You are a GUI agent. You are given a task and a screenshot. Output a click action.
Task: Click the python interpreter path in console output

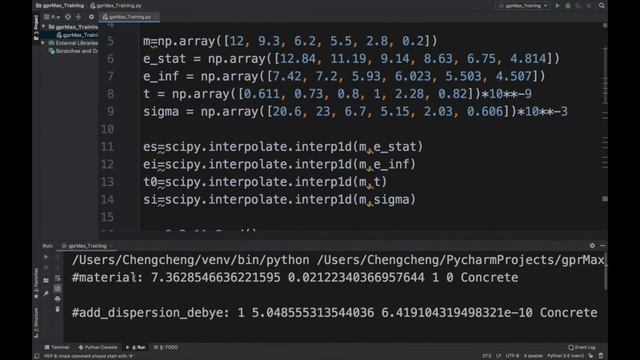[x=191, y=260]
